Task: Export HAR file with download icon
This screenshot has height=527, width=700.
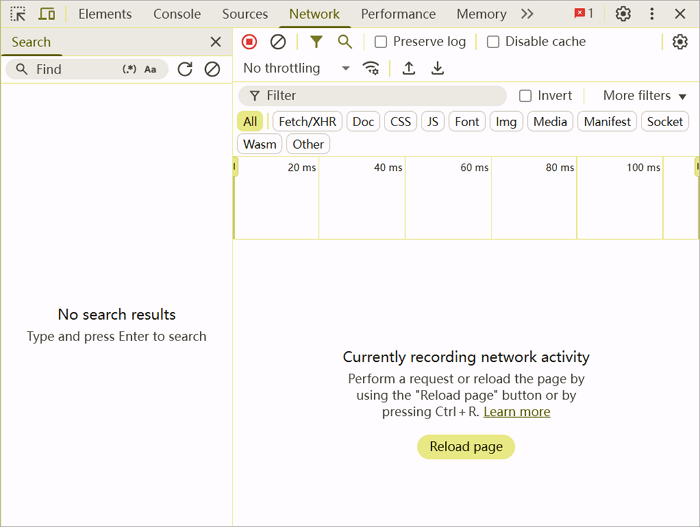Action: tap(437, 68)
